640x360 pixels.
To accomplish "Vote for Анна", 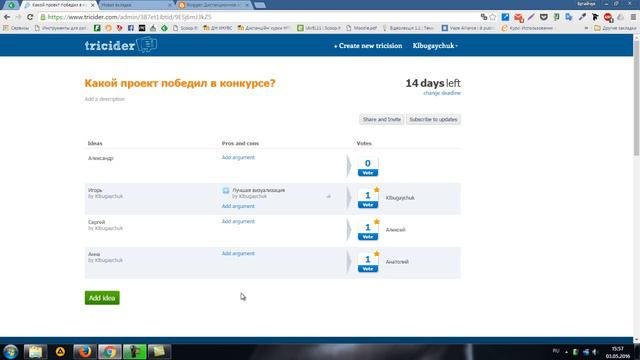I will (x=368, y=269).
